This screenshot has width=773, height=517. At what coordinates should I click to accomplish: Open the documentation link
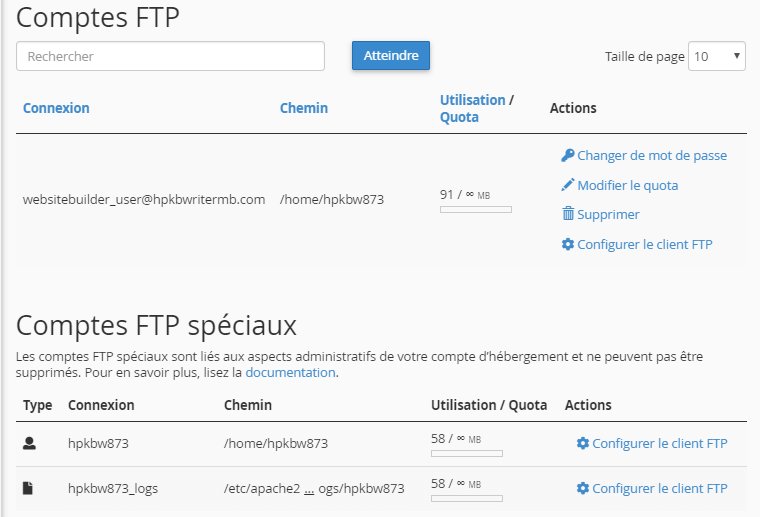coord(290,373)
